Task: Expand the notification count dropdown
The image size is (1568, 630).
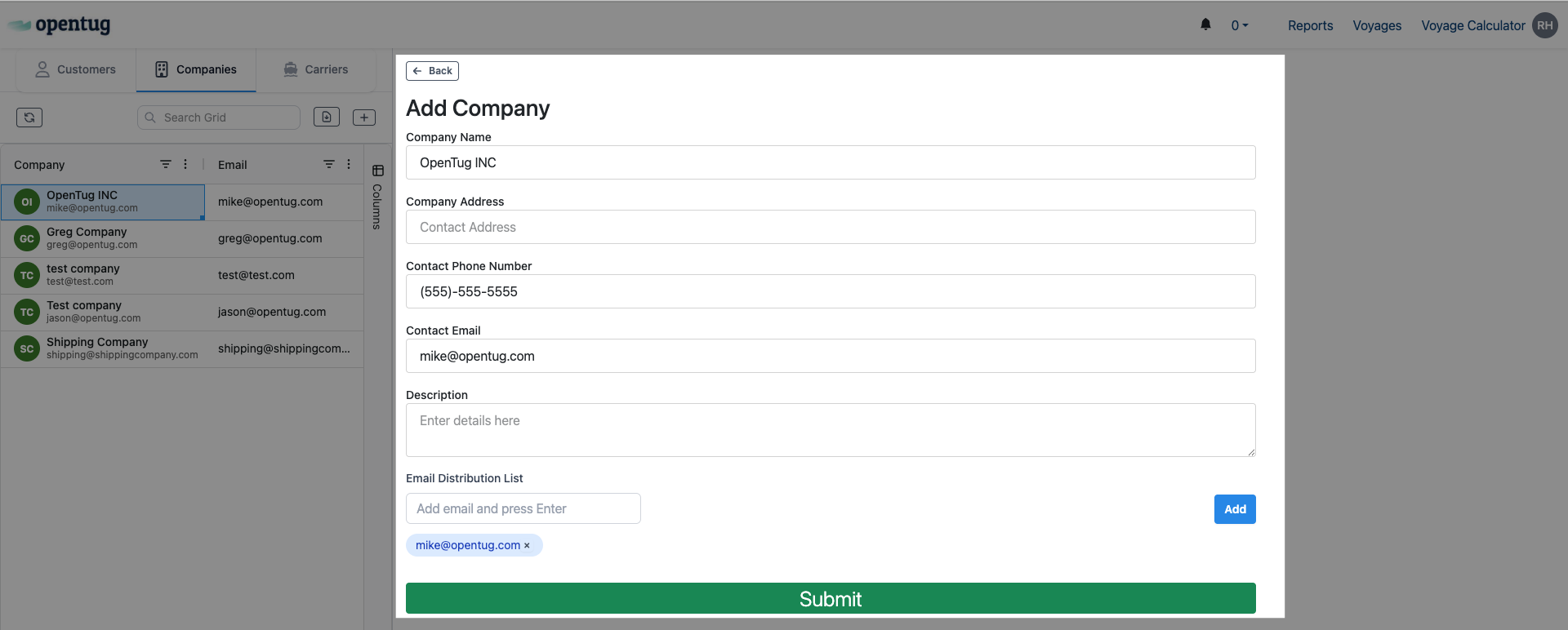Action: (x=1240, y=25)
